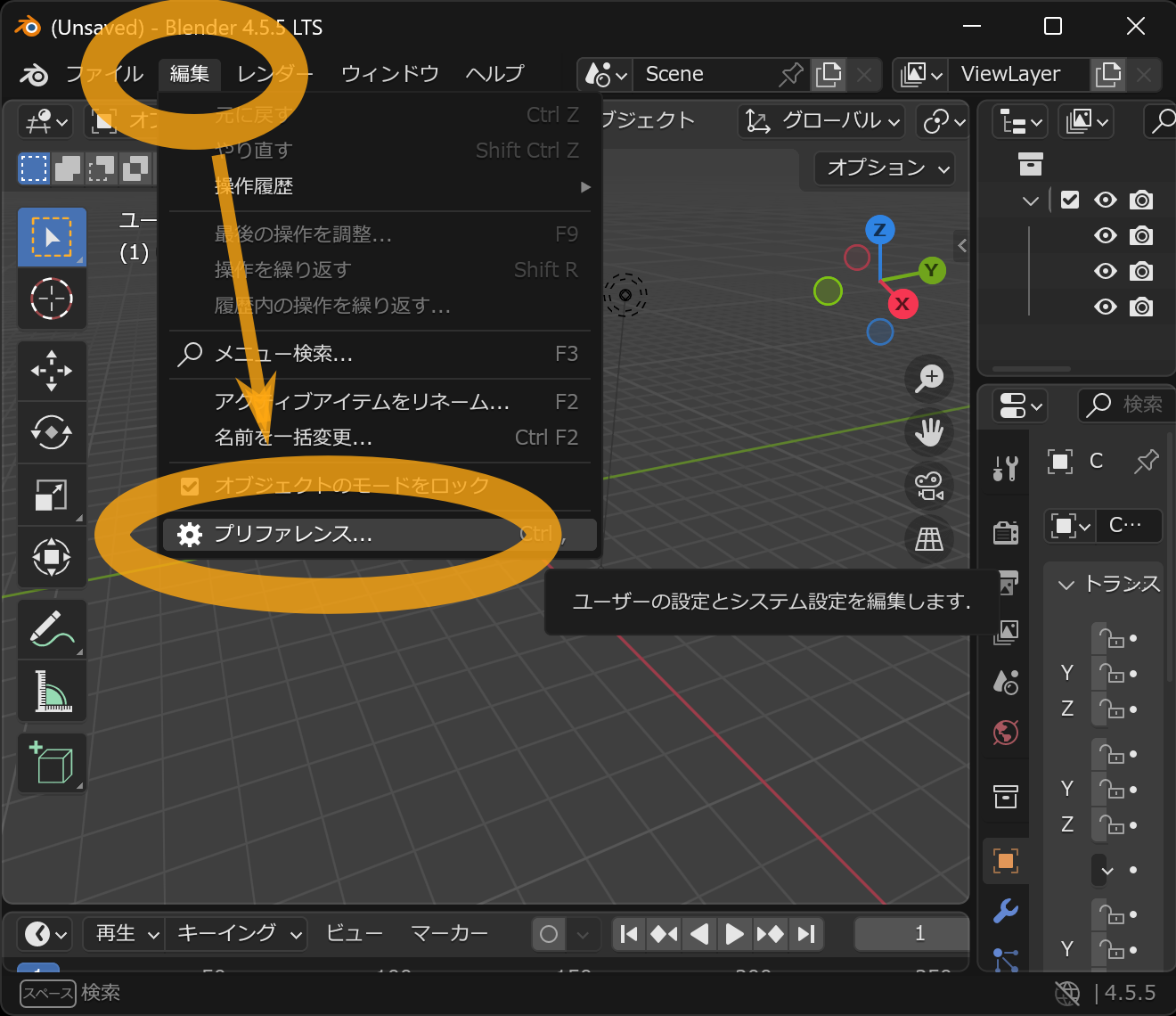Screen dimensions: 1176x1016
Task: Open the Global transform orientation dropdown
Action: (823, 121)
